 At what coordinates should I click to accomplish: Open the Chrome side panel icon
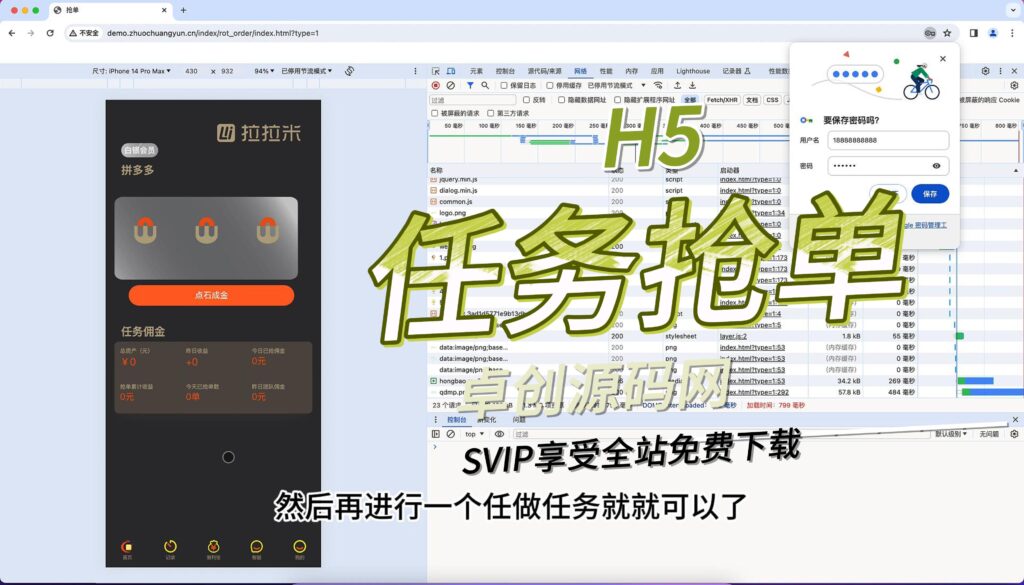point(974,33)
